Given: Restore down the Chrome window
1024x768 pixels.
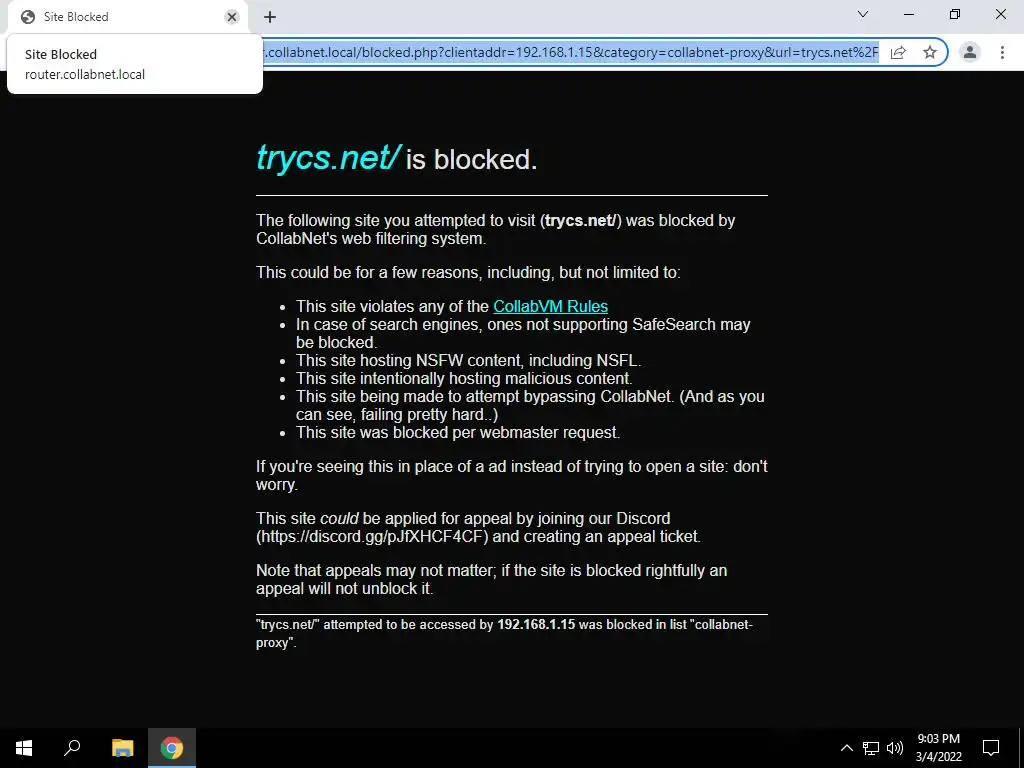Looking at the screenshot, I should pos(955,14).
